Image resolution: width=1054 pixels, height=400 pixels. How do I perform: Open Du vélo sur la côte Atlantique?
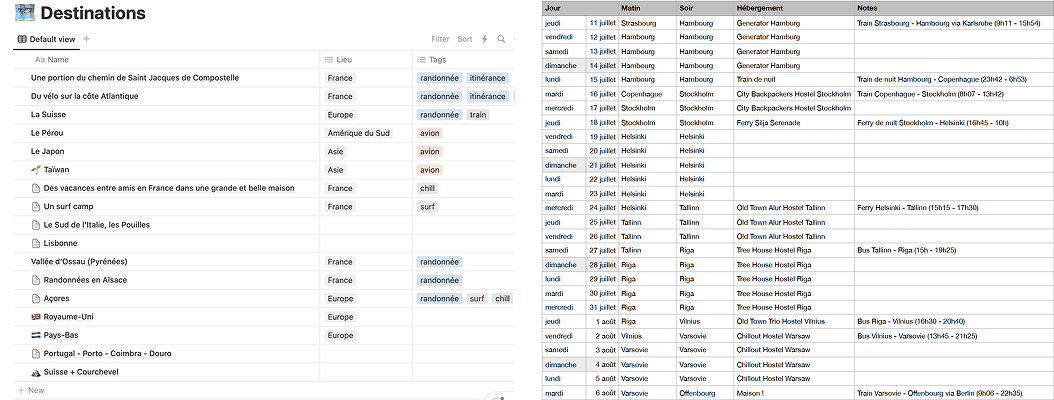(85, 96)
